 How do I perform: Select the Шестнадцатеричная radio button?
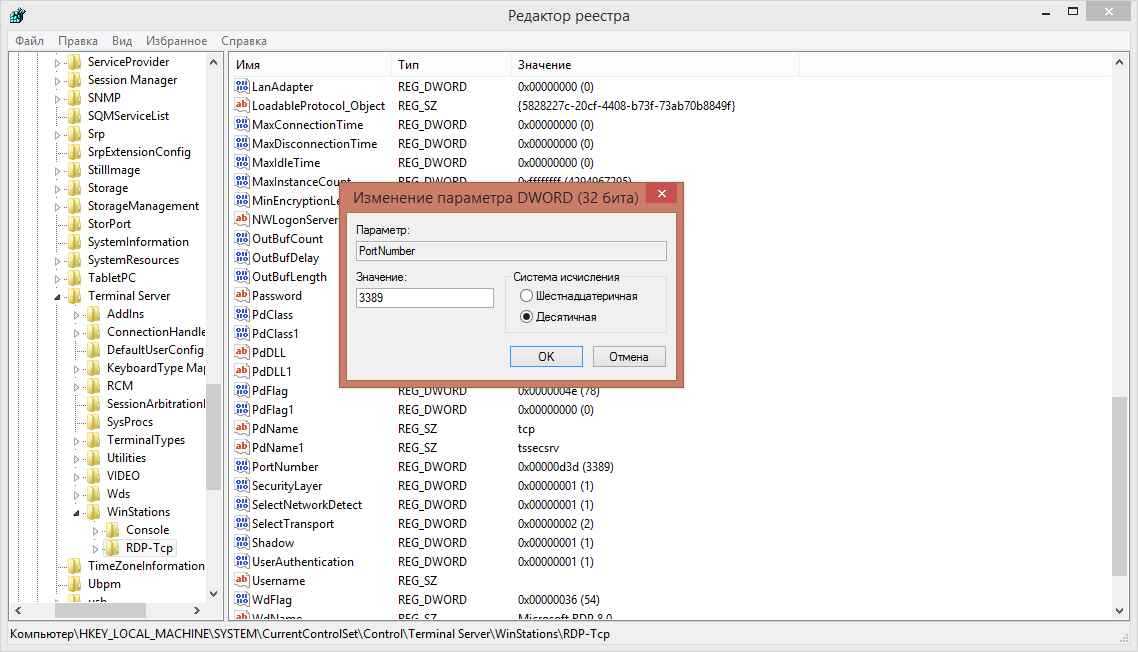[527, 296]
